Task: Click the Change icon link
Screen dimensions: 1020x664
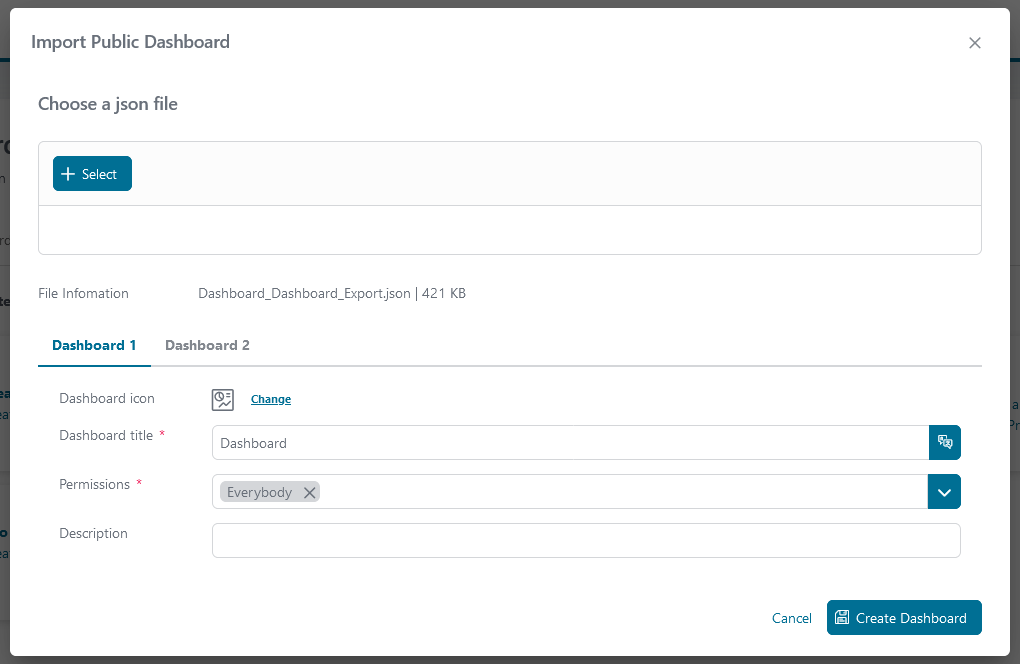Action: pos(271,399)
